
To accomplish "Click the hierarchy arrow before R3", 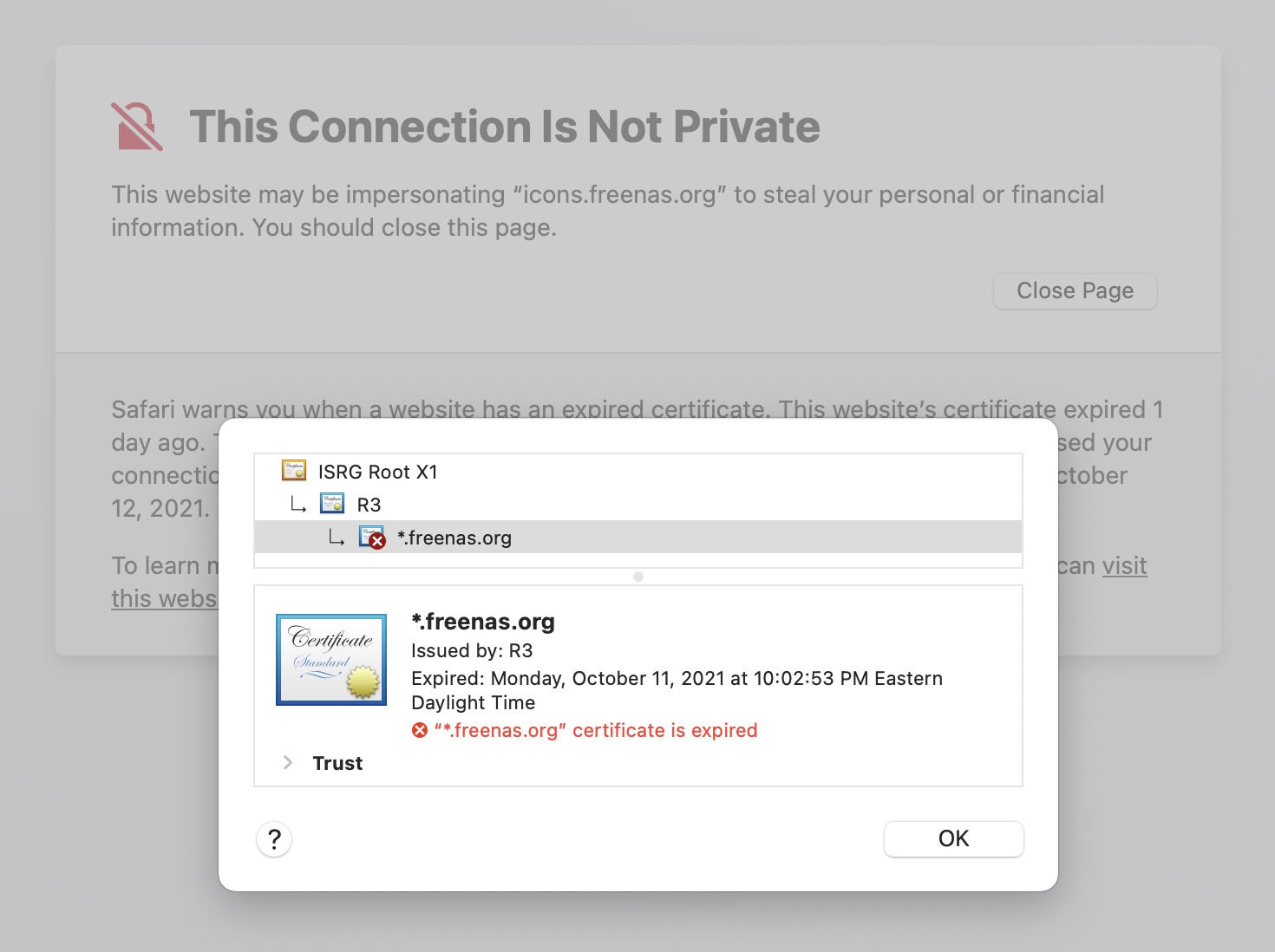I will tap(298, 504).
